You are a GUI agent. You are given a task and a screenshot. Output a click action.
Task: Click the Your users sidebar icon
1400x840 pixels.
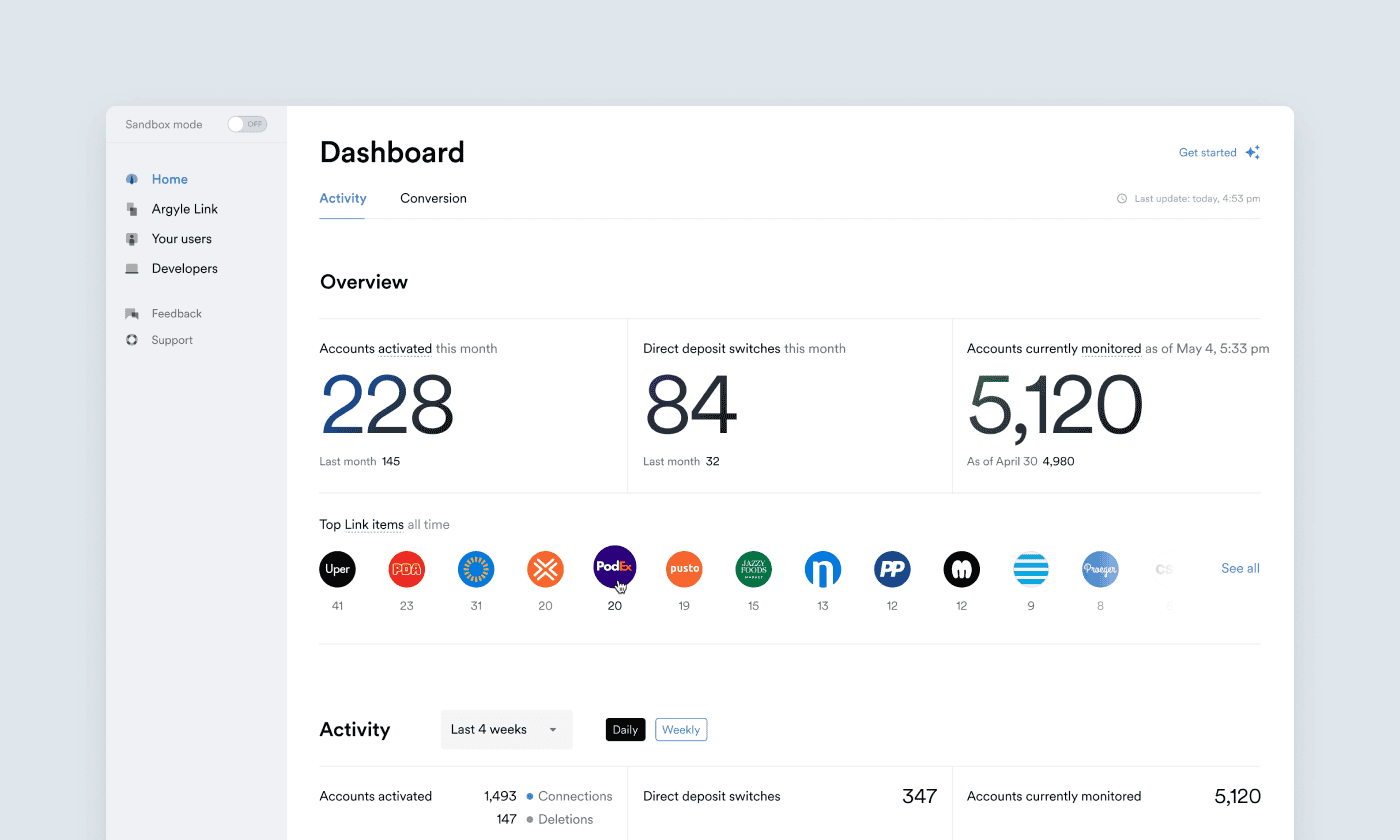(x=131, y=239)
